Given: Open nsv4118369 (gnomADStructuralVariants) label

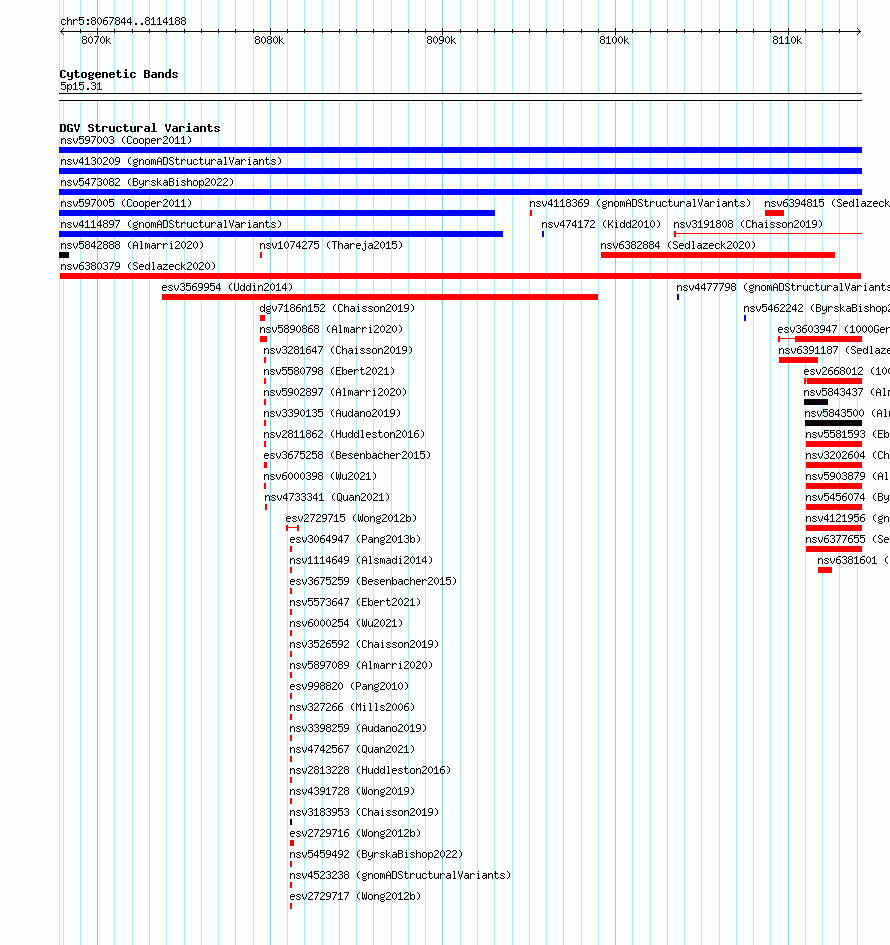Looking at the screenshot, I should 641,204.
